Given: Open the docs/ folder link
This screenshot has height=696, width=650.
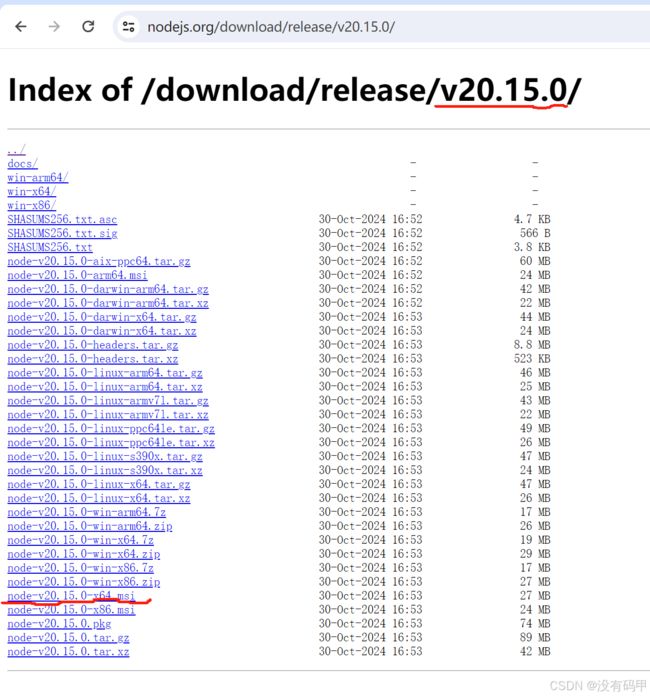Looking at the screenshot, I should [x=22, y=163].
